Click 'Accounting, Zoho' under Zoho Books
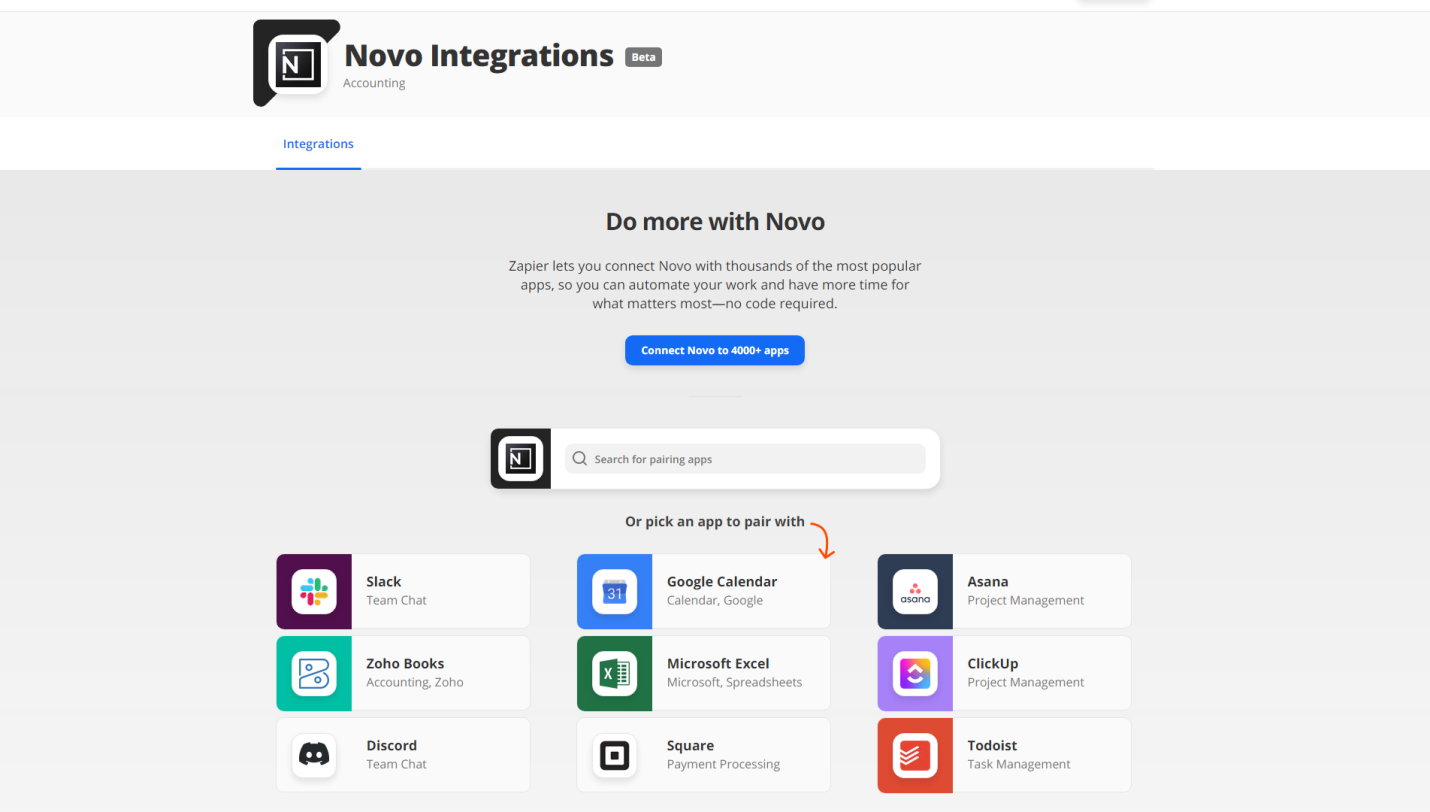This screenshot has width=1430, height=812. (x=415, y=682)
